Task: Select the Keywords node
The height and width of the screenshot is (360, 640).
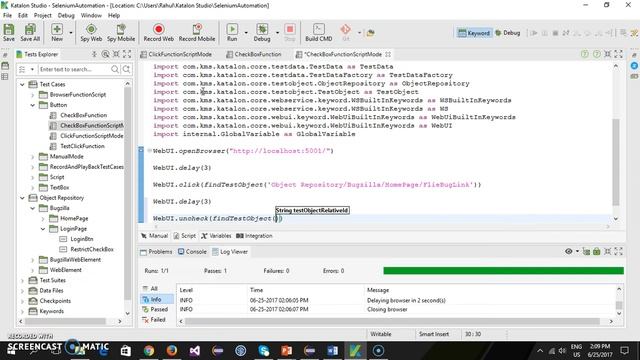Action: pyautogui.click(x=51, y=311)
